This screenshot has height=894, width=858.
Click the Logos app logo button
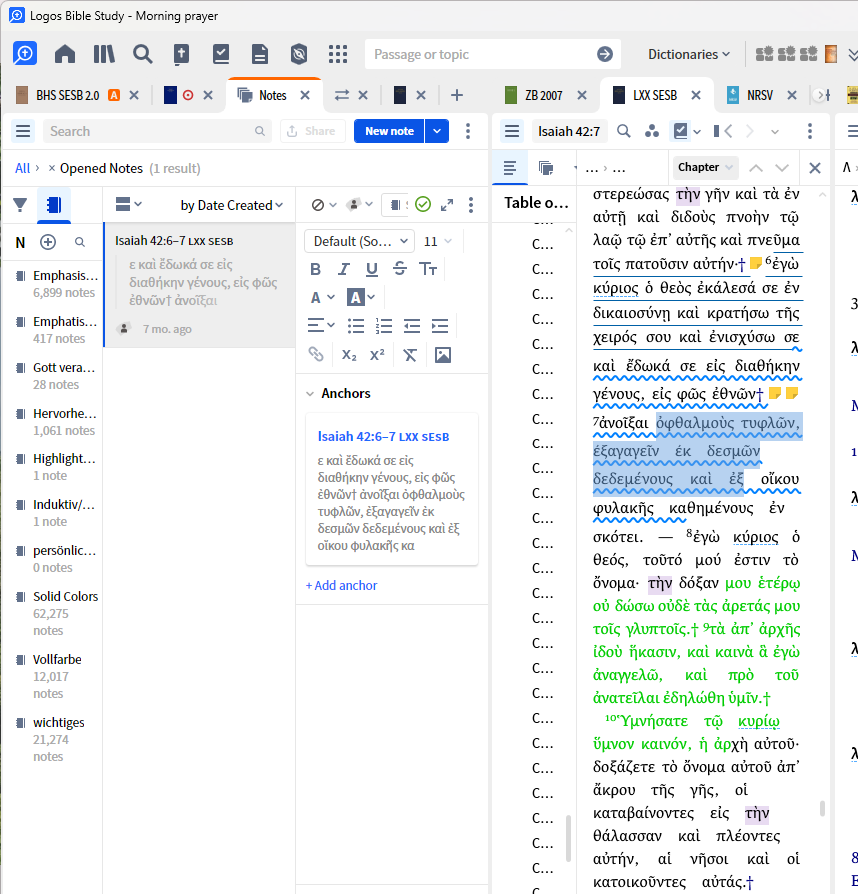pos(25,54)
